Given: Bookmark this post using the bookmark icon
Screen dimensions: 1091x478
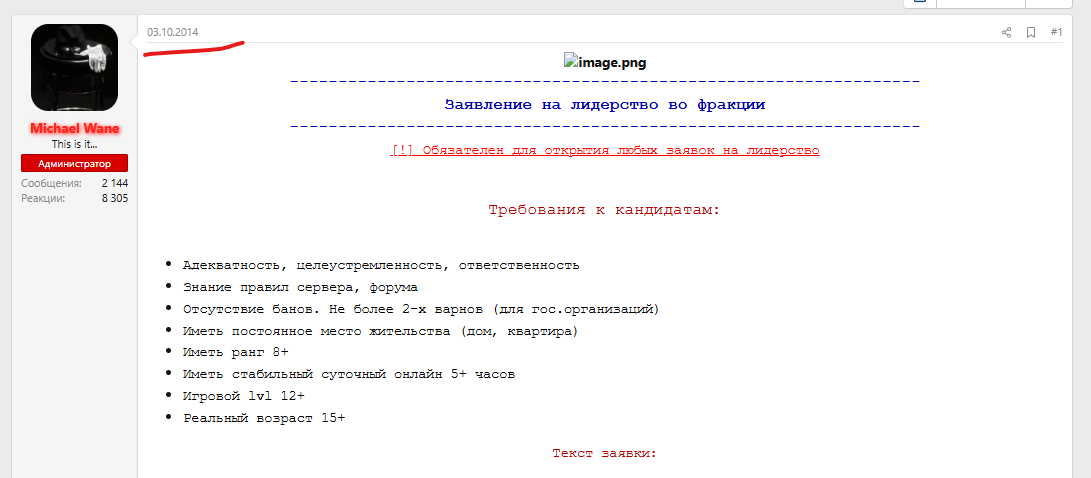Looking at the screenshot, I should [1031, 32].
